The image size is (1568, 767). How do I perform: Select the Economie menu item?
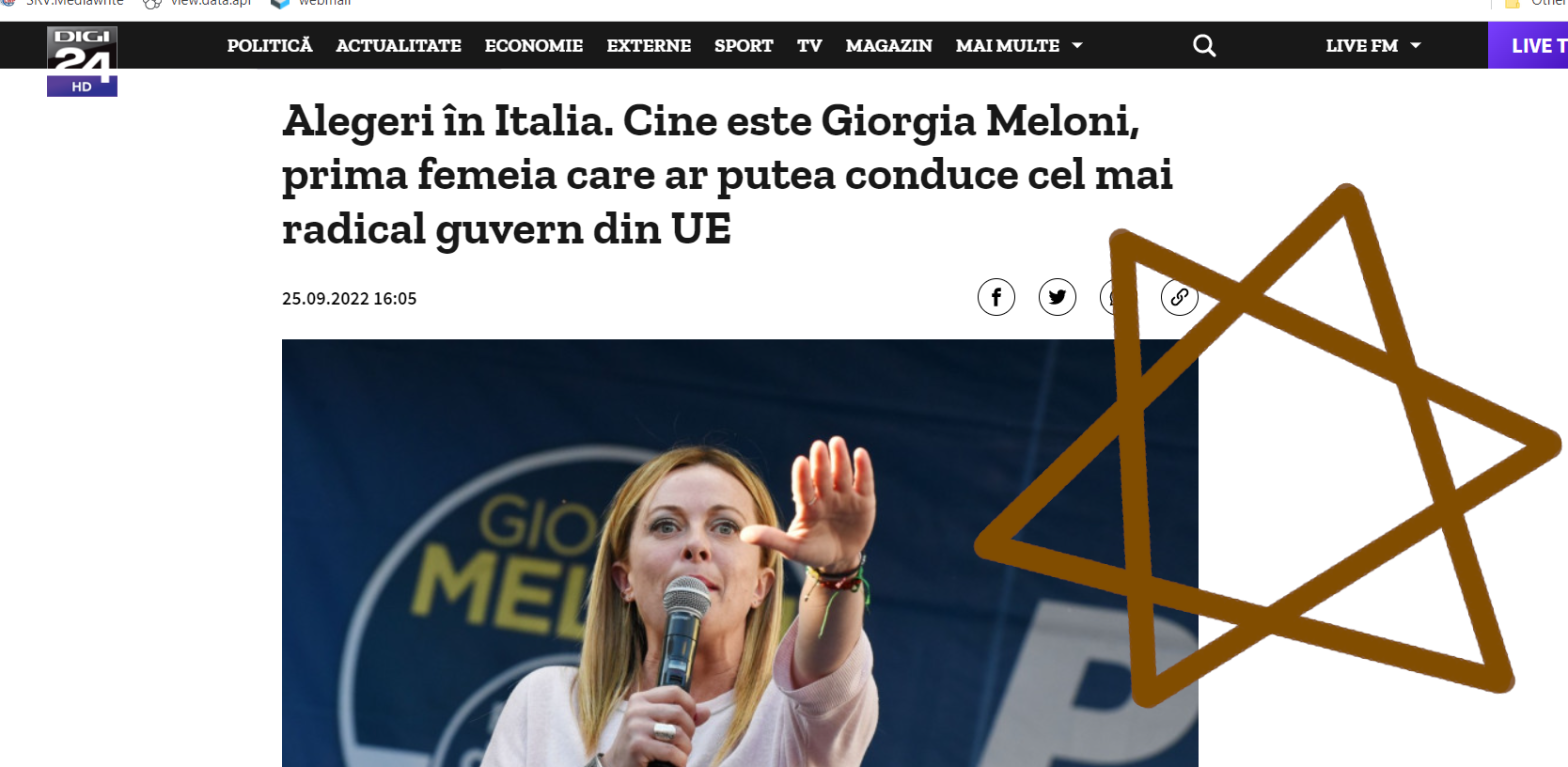point(534,46)
